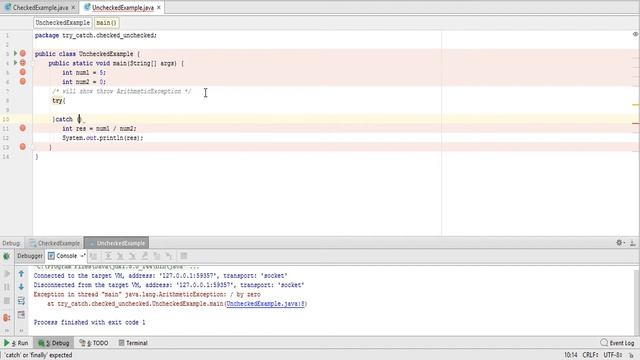Toggle the breakpoint on line 11
The height and width of the screenshot is (360, 640).
point(23,128)
